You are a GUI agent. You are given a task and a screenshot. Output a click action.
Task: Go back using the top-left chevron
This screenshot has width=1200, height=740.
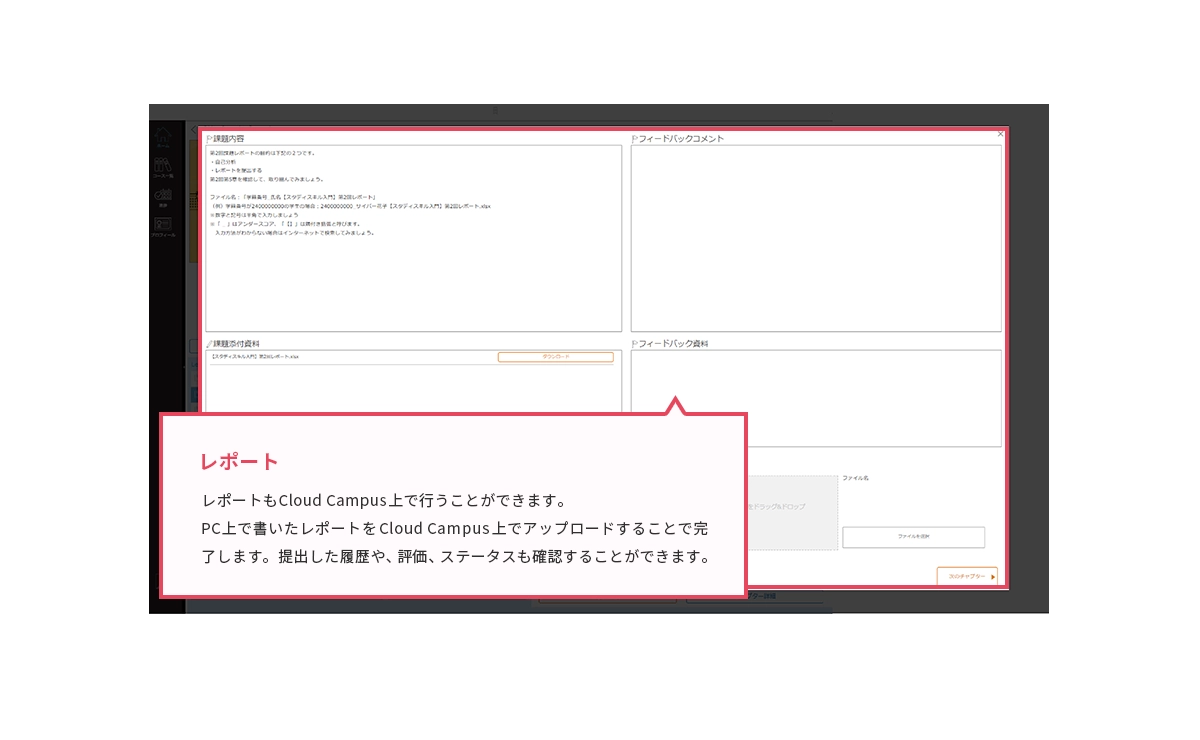[x=192, y=130]
